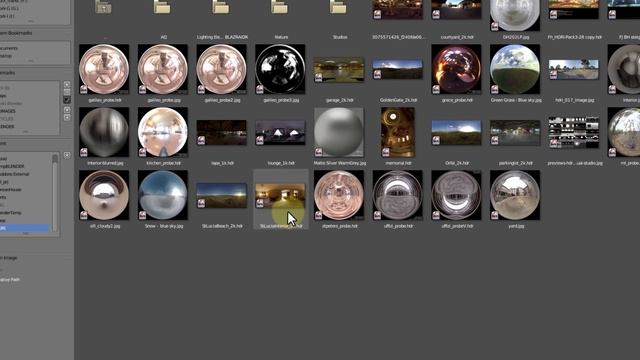Image resolution: width=640 pixels, height=360 pixels.
Task: Click the grace_probe.hdr file name
Action: click(457, 100)
